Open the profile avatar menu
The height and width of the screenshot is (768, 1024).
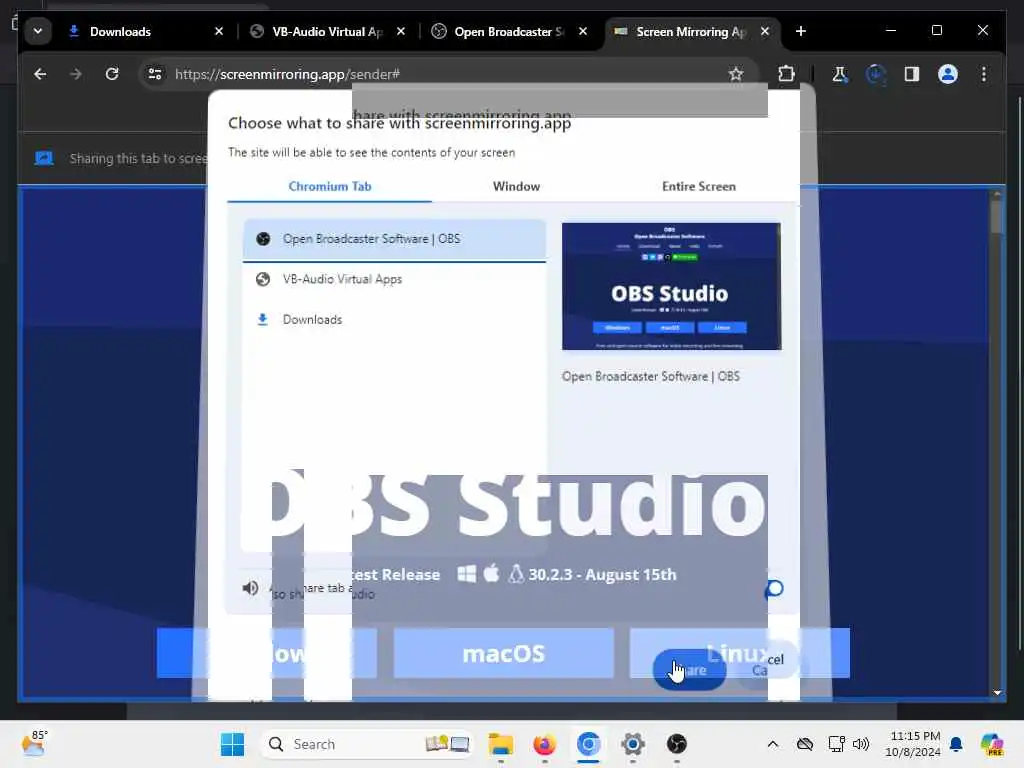point(948,74)
